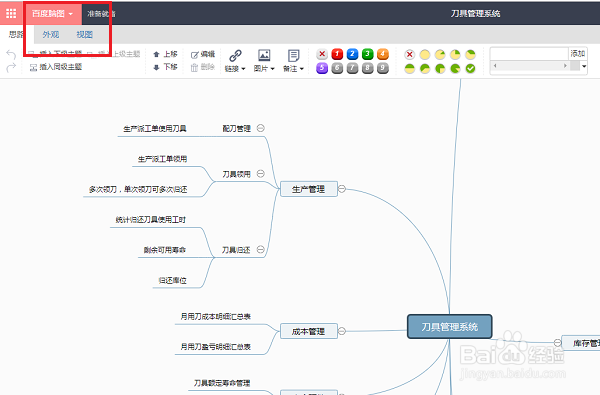600x395 pixels.
Task: Select the 配刀管理 node text
Action: click(x=236, y=129)
